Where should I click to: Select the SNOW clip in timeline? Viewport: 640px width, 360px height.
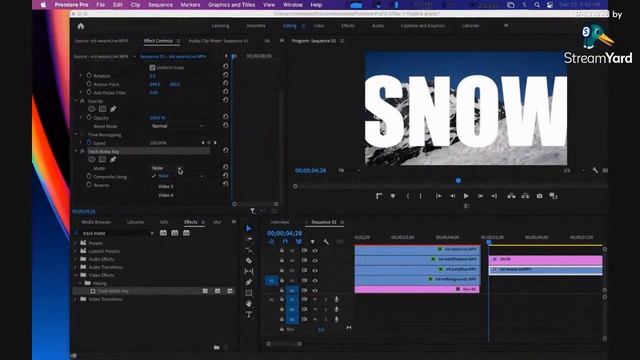point(546,260)
